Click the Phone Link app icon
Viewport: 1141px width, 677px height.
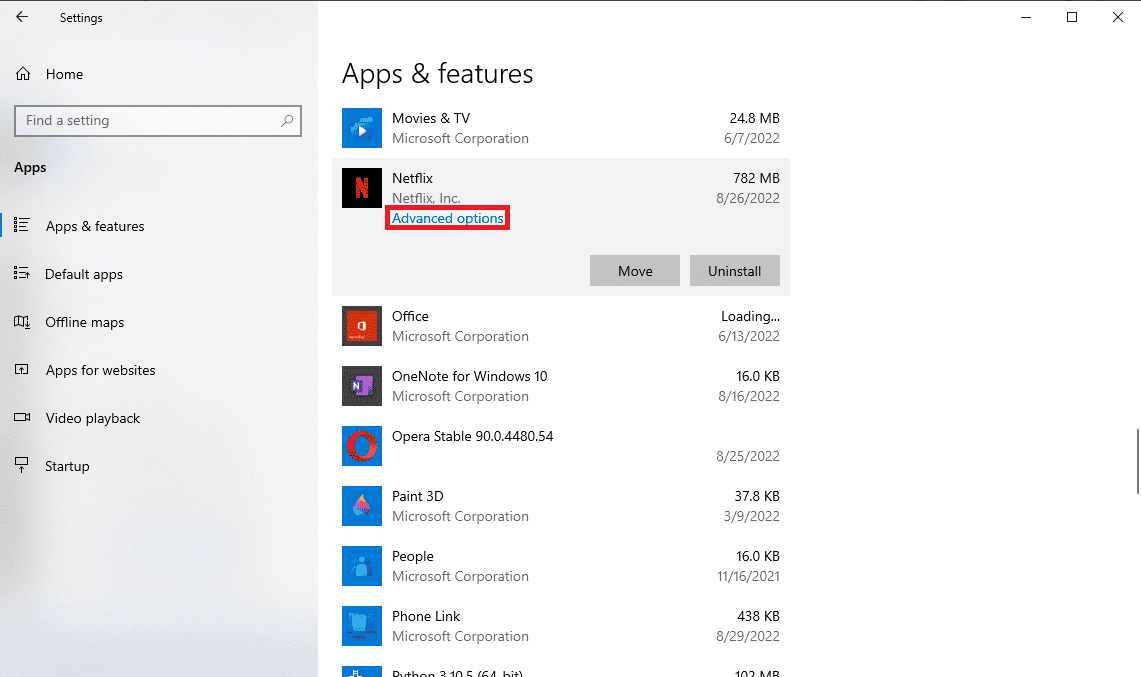pos(362,626)
